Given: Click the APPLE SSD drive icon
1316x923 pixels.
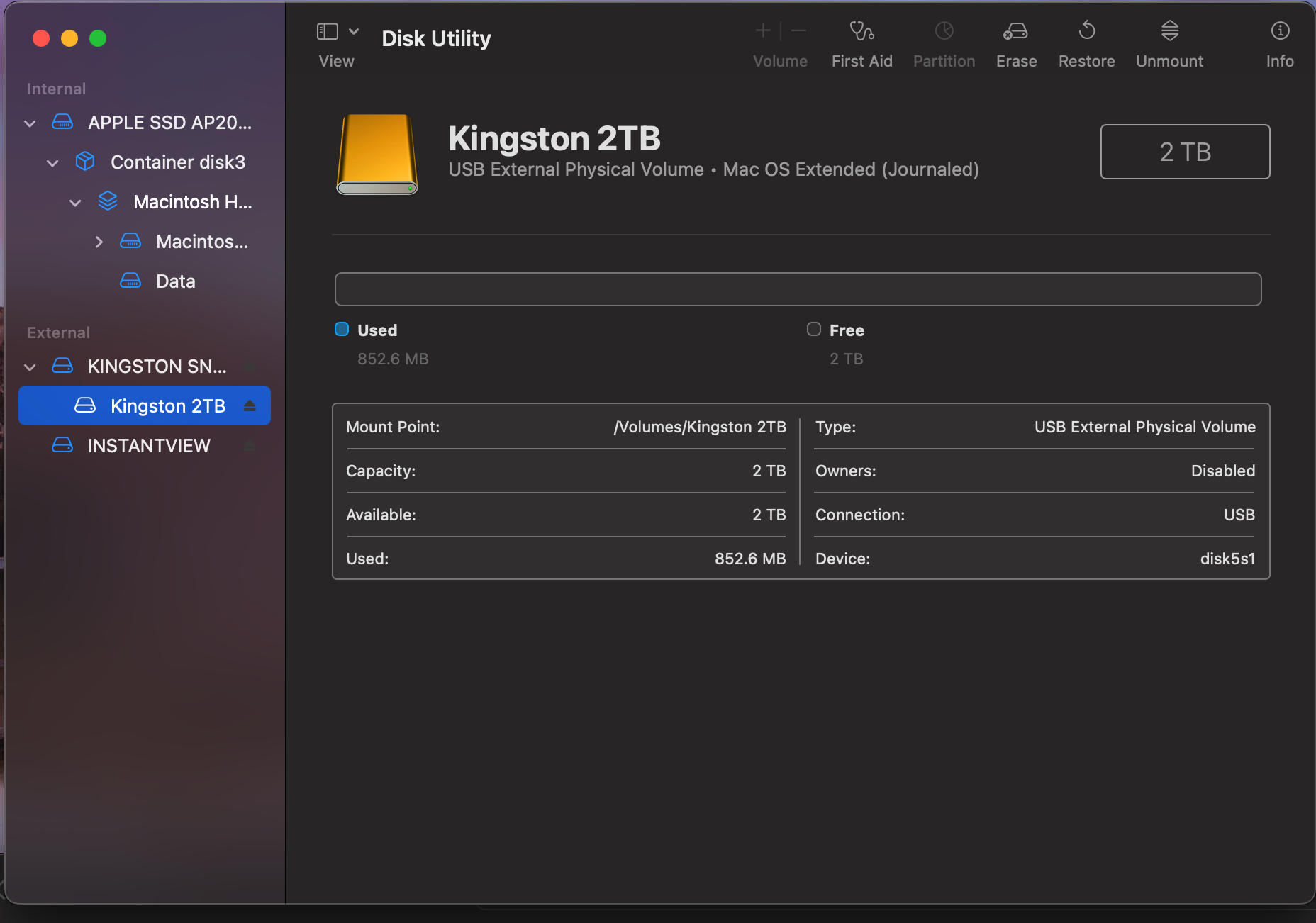Looking at the screenshot, I should [x=62, y=122].
